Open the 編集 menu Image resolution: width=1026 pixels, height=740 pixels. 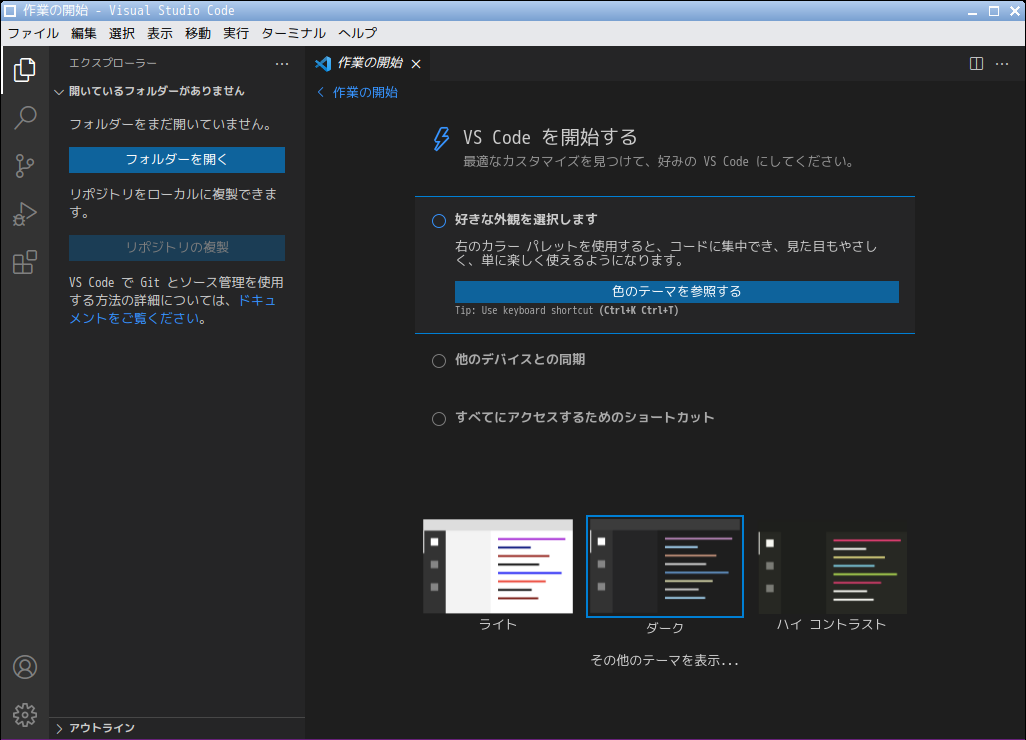coord(84,33)
